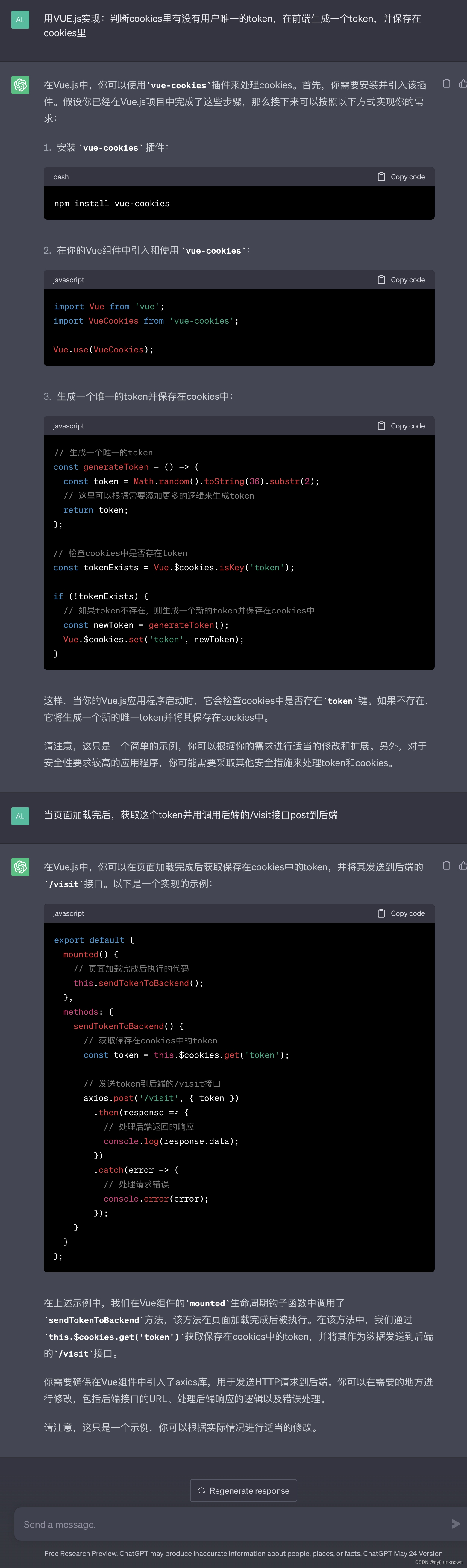Copy code from the bash npm install block

[401, 177]
